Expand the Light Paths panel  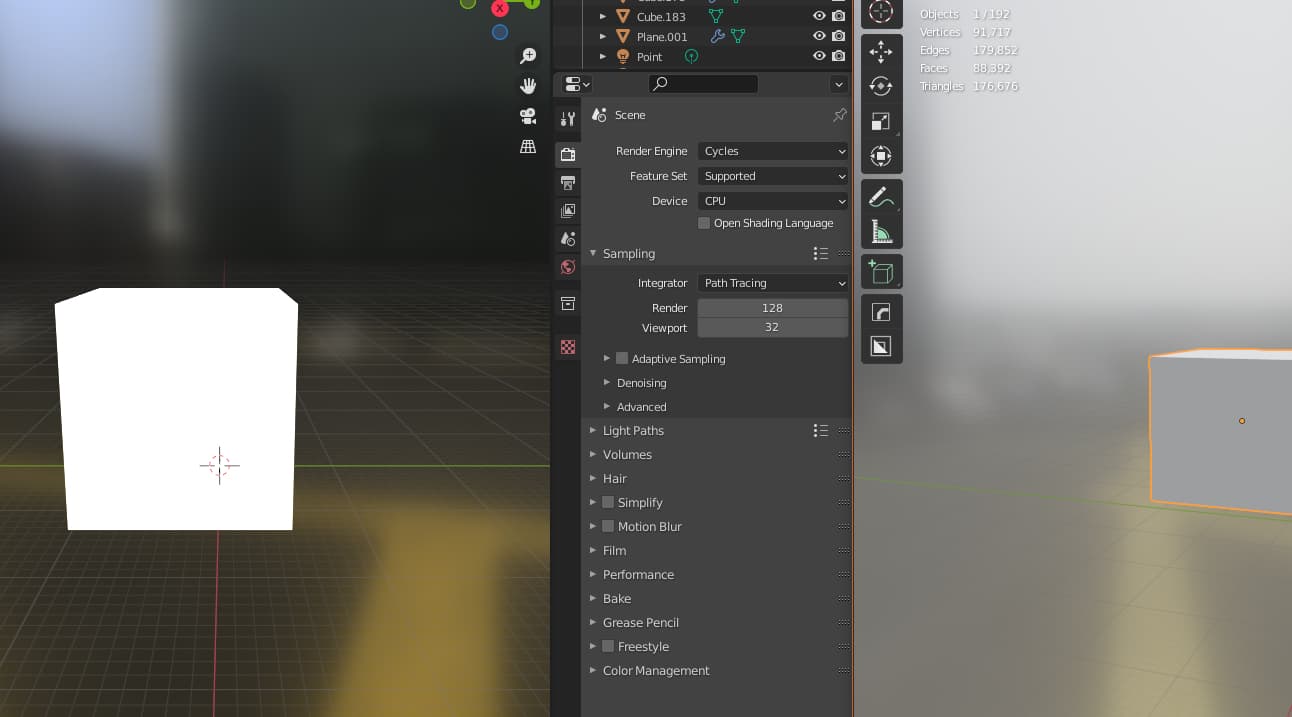[x=593, y=431]
